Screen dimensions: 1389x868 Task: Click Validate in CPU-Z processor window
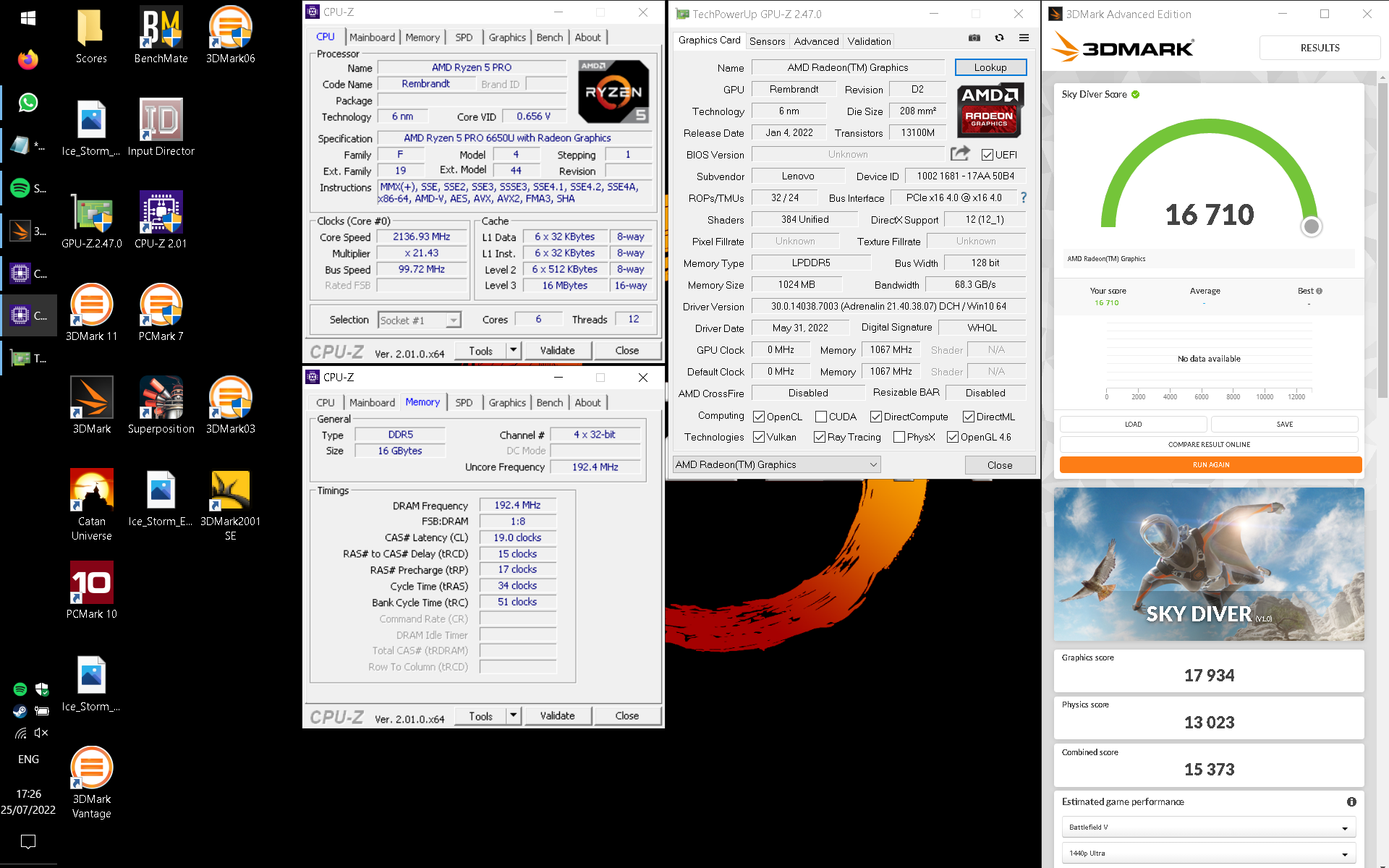[557, 350]
